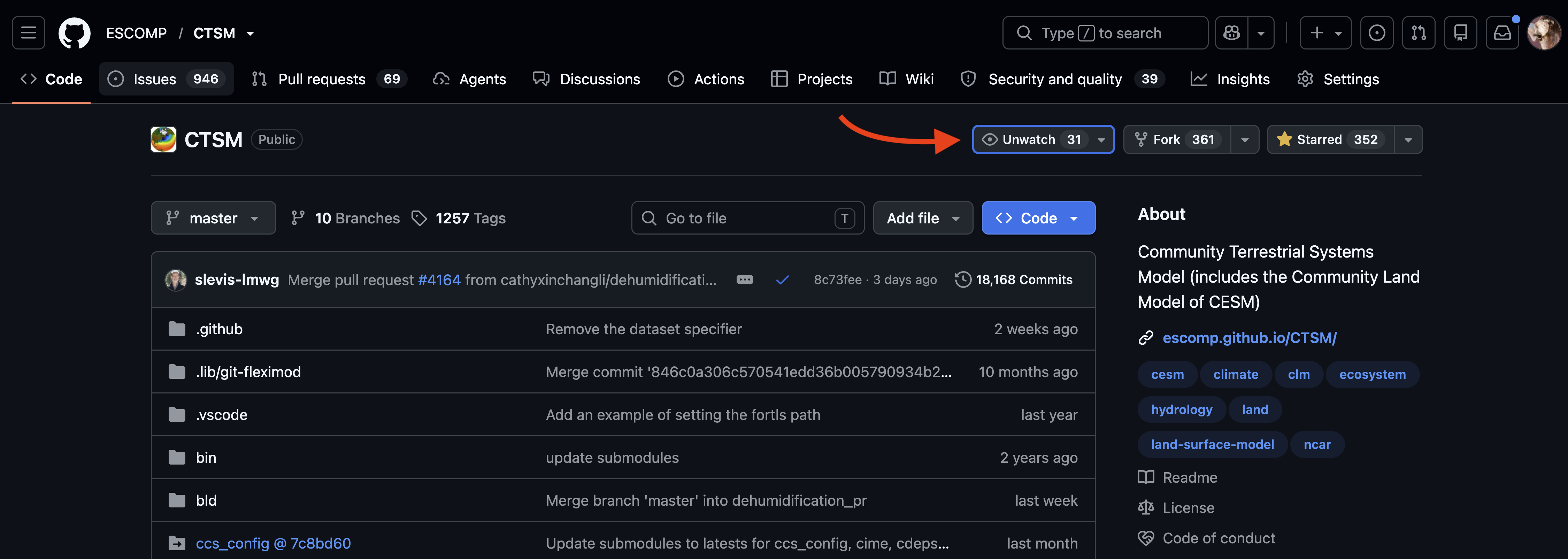The height and width of the screenshot is (559, 1568).
Task: Open Copilot chat icon in header
Action: (x=1231, y=33)
